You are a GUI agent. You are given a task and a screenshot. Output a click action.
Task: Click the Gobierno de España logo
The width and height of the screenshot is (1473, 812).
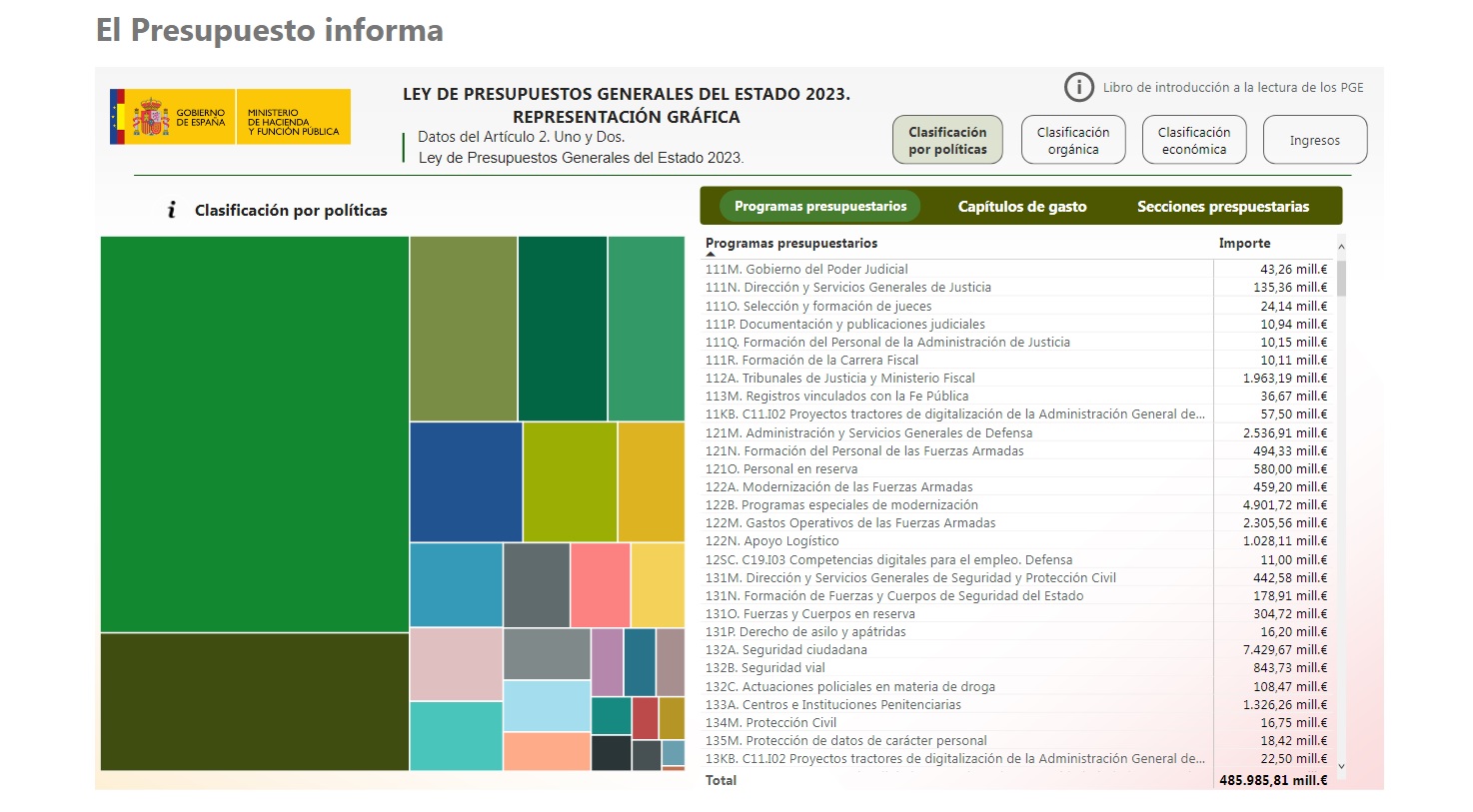point(172,117)
